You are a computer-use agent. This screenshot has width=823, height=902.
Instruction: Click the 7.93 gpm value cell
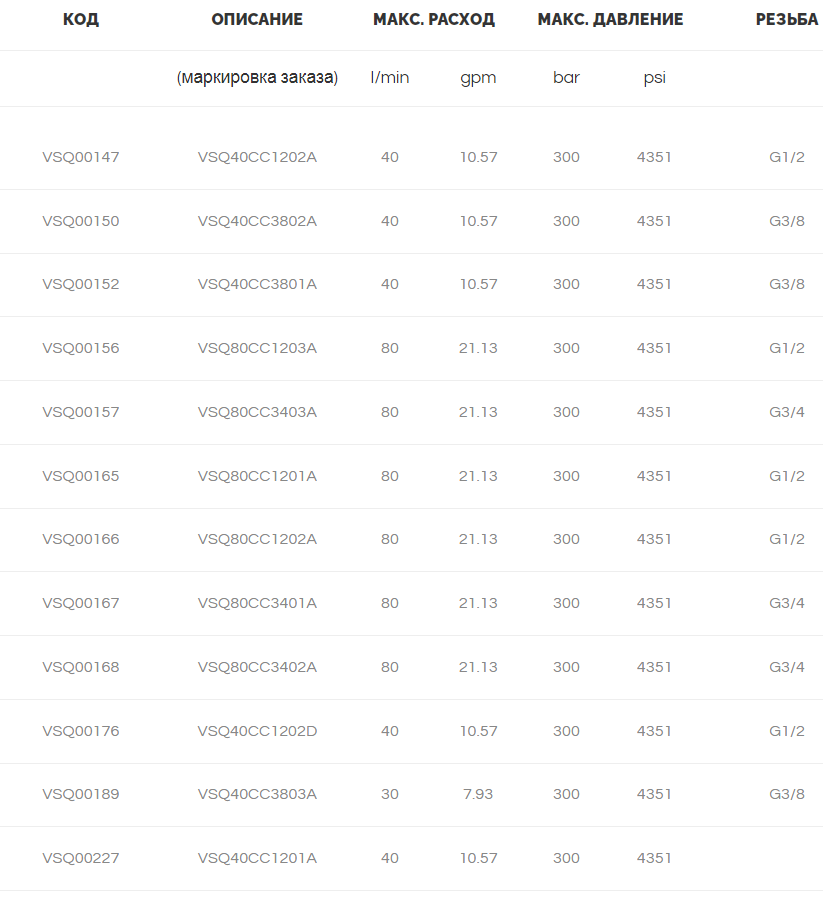478,794
